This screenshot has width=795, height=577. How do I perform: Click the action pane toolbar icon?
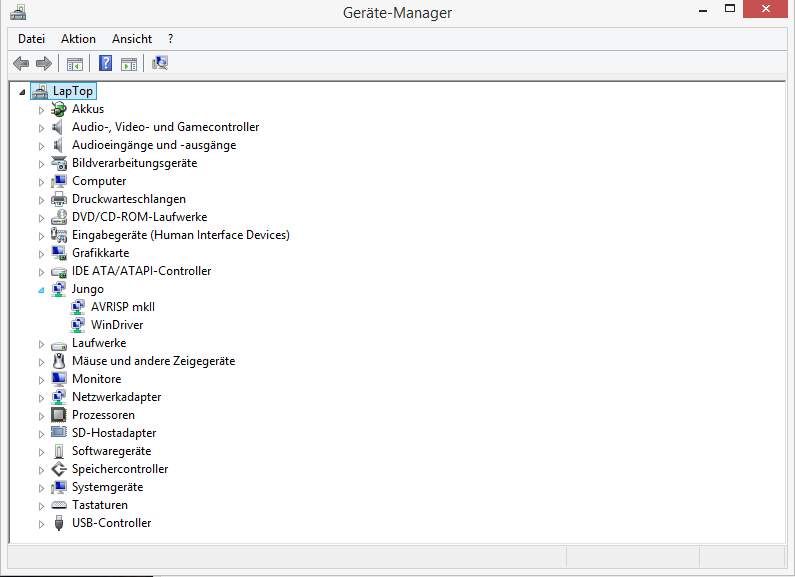[129, 64]
